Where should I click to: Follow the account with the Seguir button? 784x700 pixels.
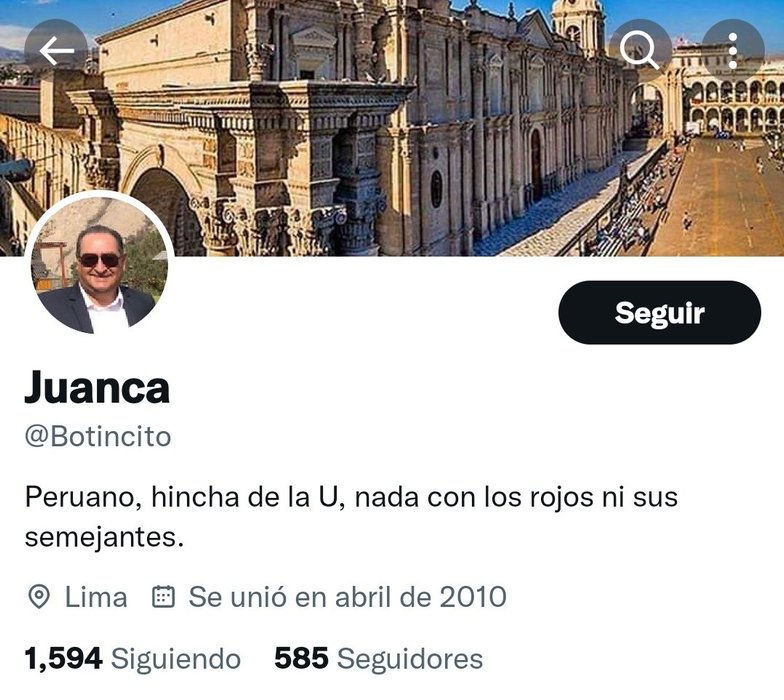(660, 312)
